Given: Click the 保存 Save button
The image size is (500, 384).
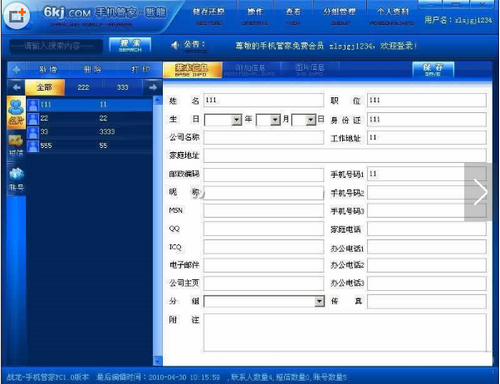Looking at the screenshot, I should click(433, 70).
